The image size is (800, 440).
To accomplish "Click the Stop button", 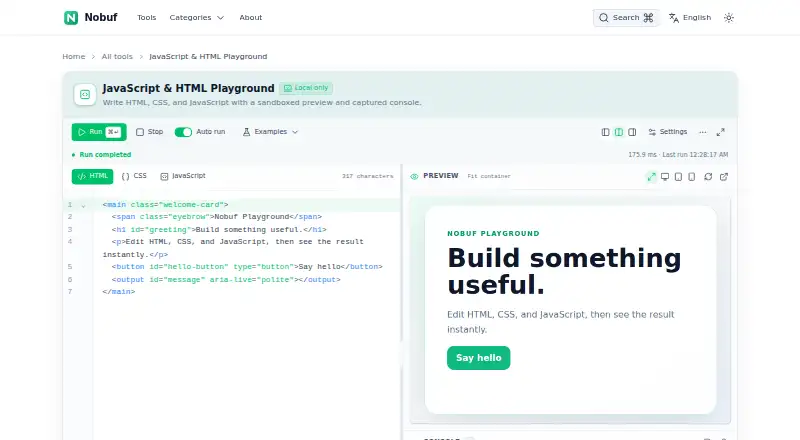I will point(149,132).
